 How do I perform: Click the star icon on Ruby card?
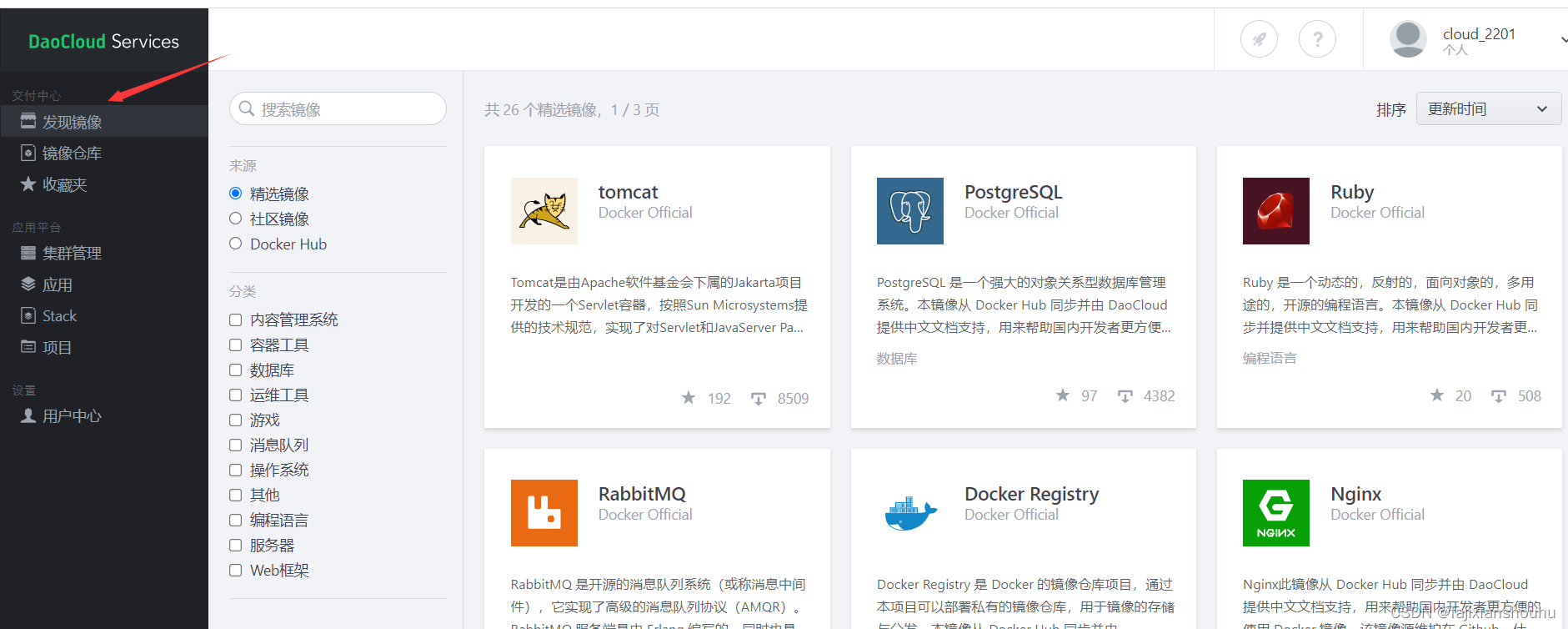coord(1437,395)
